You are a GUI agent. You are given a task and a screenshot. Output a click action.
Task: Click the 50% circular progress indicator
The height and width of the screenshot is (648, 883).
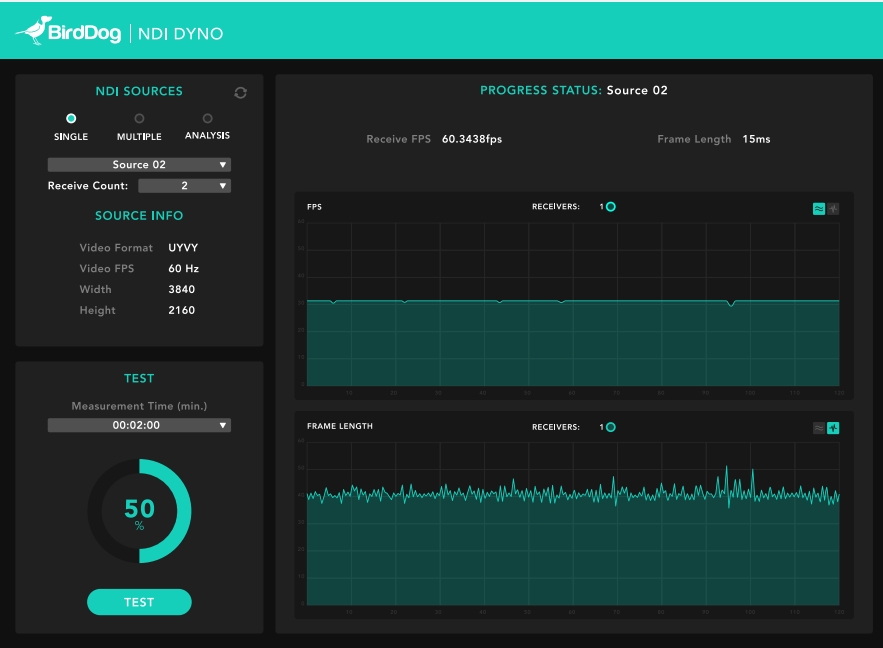pyautogui.click(x=139, y=511)
